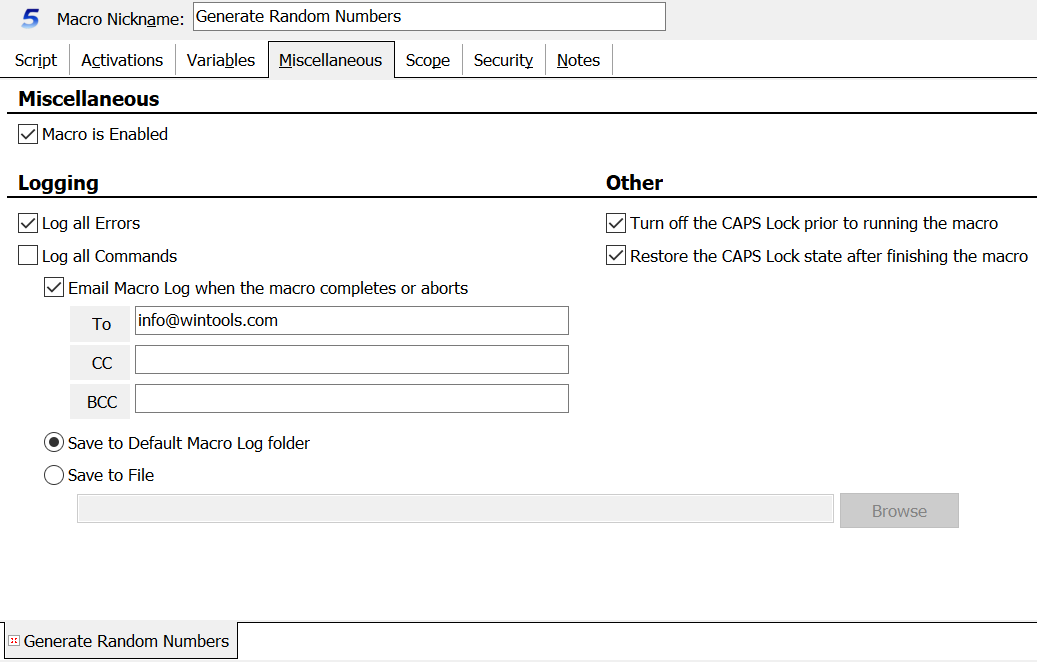Toggle Turn off CAPS Lock checkbox
Screen dimensions: 1037x662
click(x=616, y=223)
